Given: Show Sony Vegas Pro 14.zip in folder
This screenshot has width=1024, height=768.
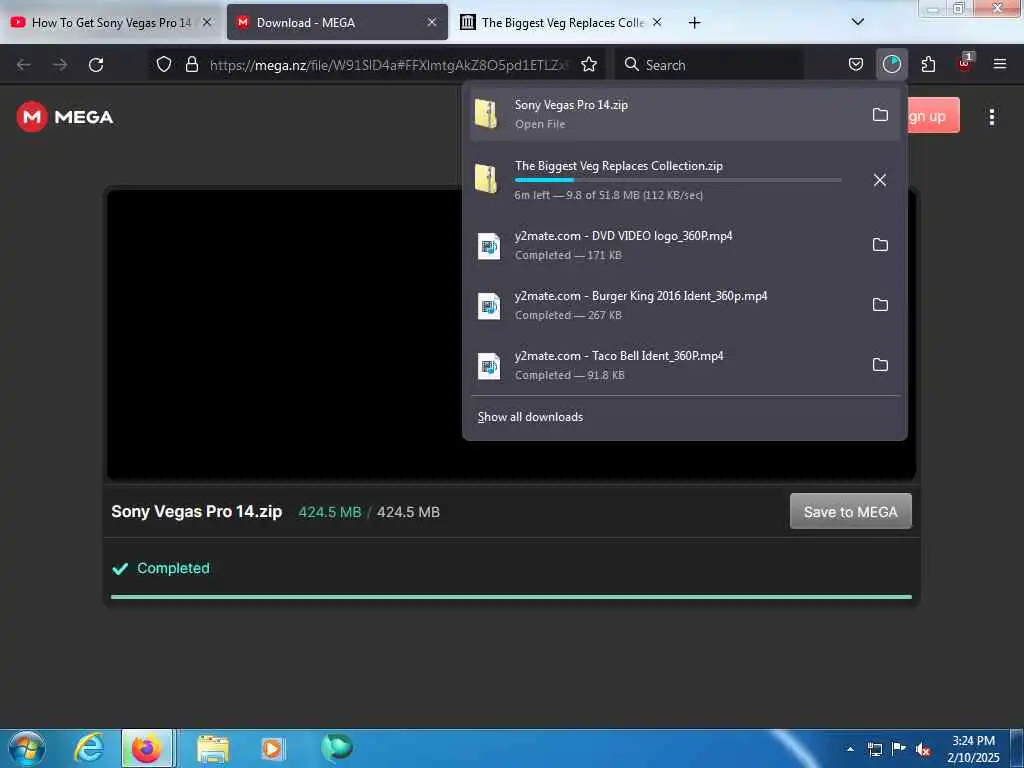Looking at the screenshot, I should tap(880, 115).
